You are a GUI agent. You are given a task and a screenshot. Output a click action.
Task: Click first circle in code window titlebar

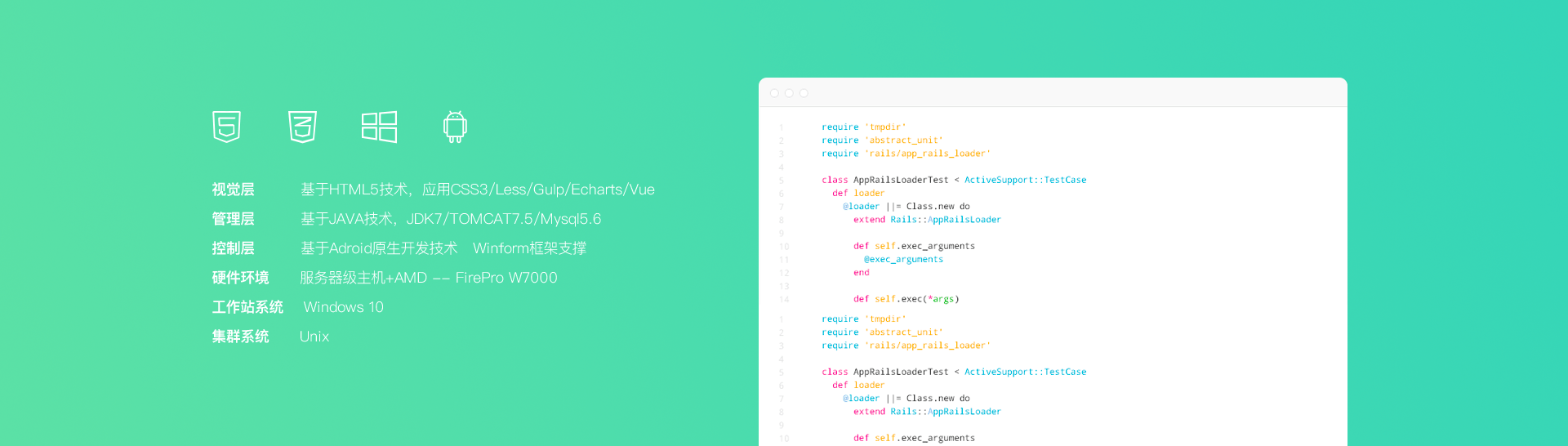pos(774,93)
